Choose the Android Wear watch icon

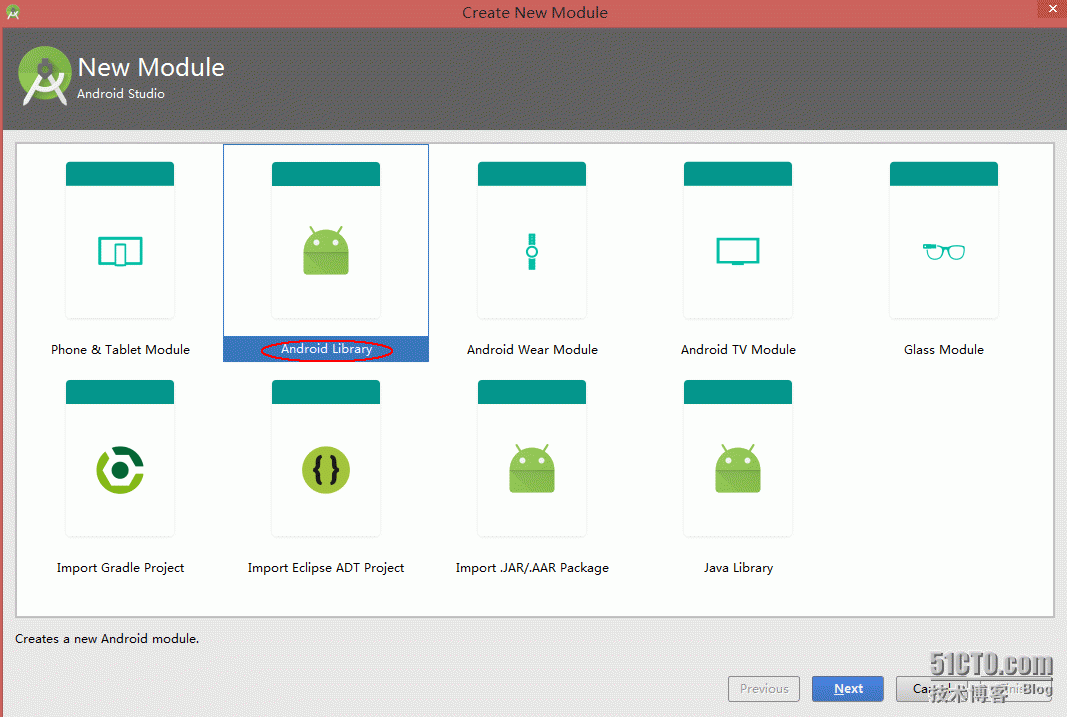532,252
